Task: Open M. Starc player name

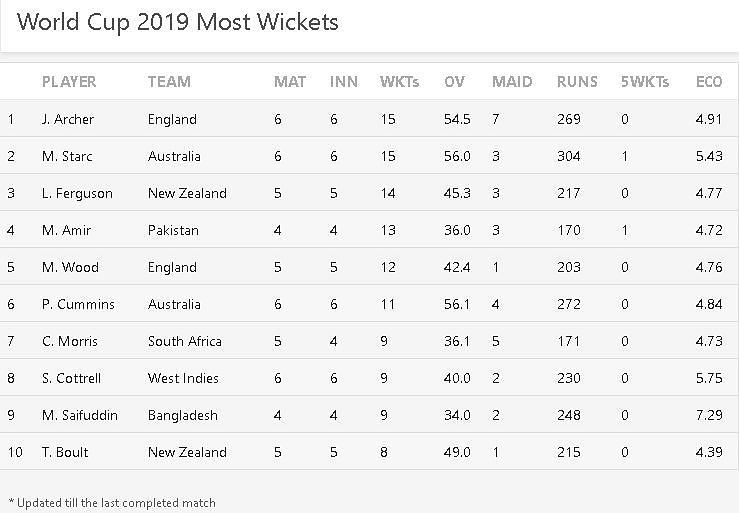Action: 67,156
